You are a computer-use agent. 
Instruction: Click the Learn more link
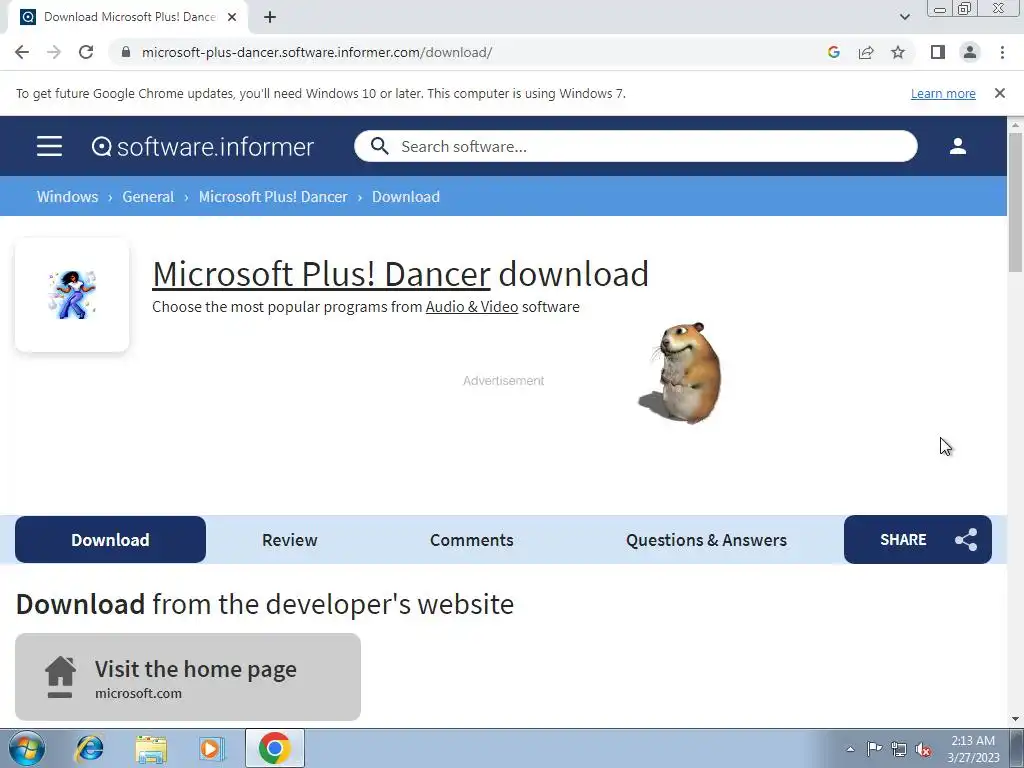tap(943, 93)
